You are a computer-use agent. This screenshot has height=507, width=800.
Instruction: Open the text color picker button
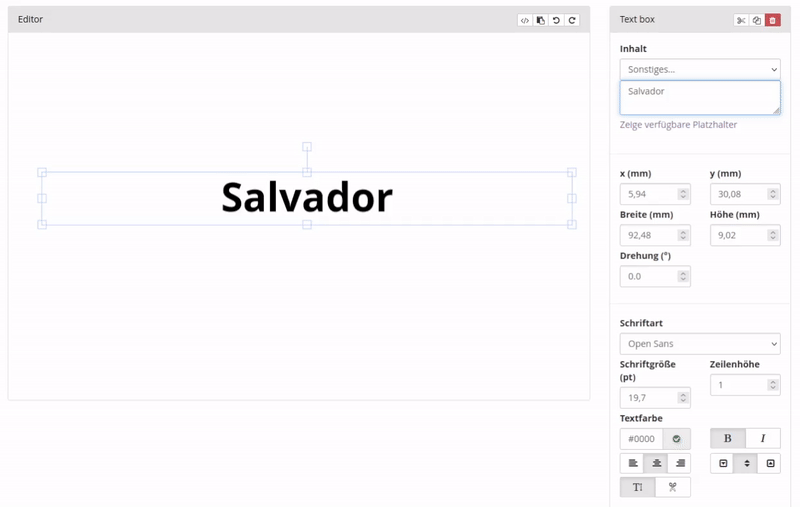677,438
